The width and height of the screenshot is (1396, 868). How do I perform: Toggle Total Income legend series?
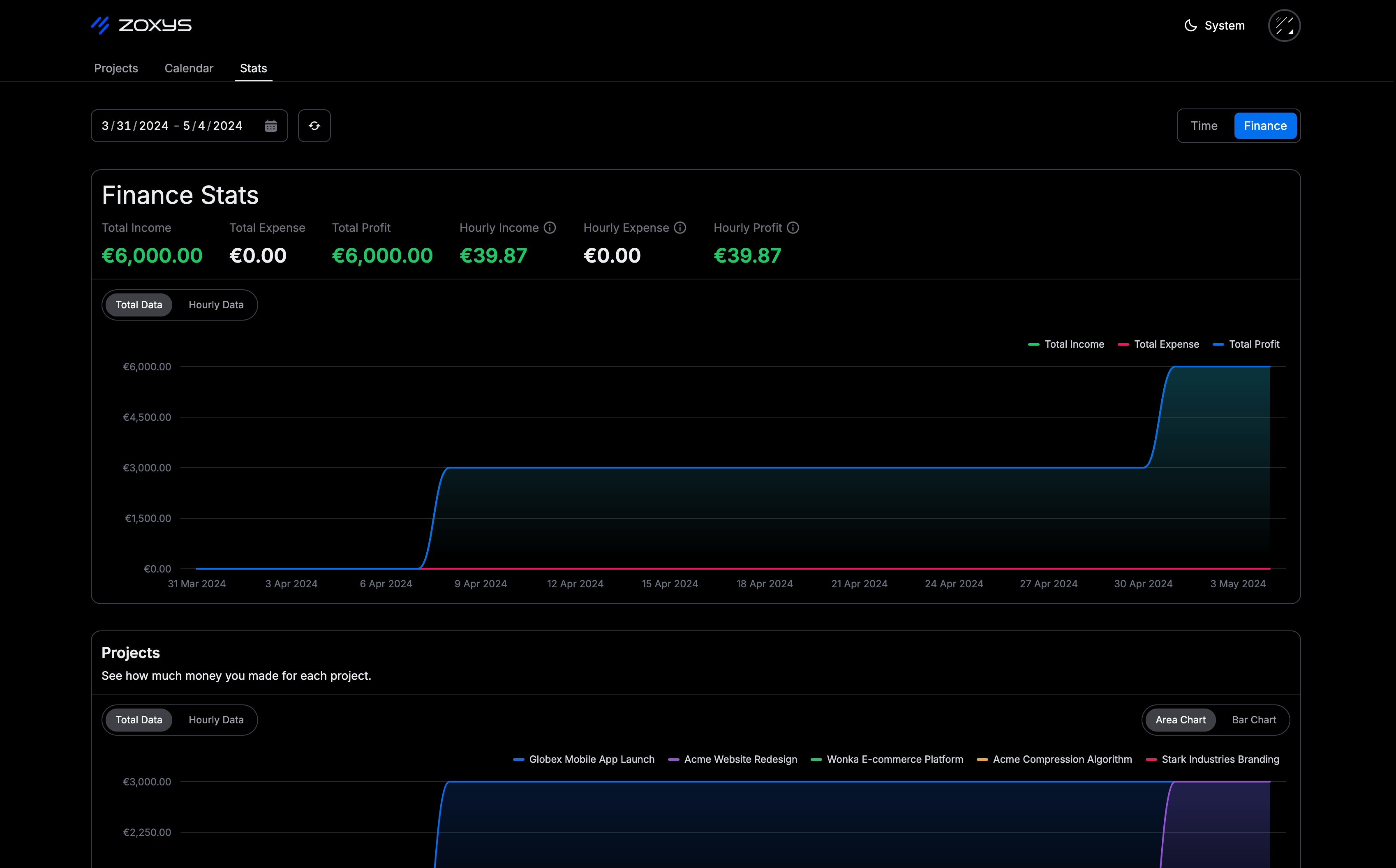[x=1066, y=344]
